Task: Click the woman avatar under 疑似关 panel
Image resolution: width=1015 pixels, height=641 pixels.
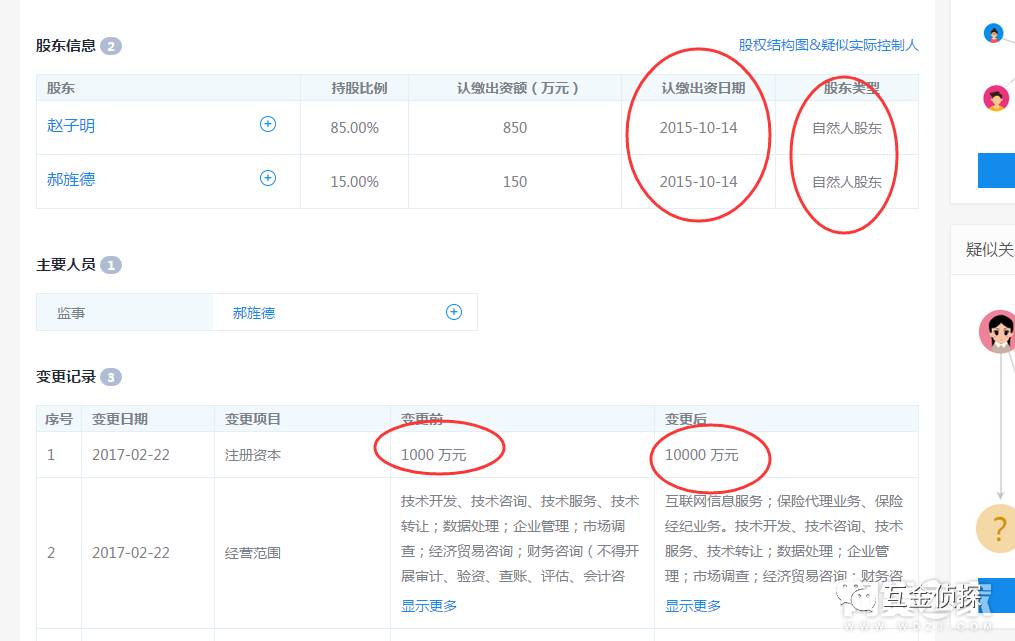Action: point(998,331)
